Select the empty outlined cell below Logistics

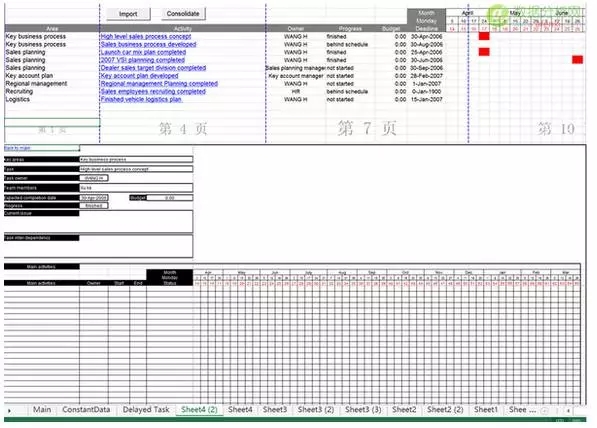coord(52,123)
